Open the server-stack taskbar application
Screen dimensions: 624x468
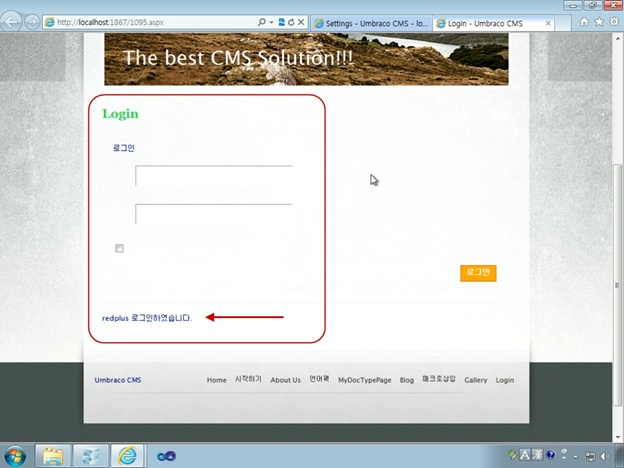coord(91,456)
